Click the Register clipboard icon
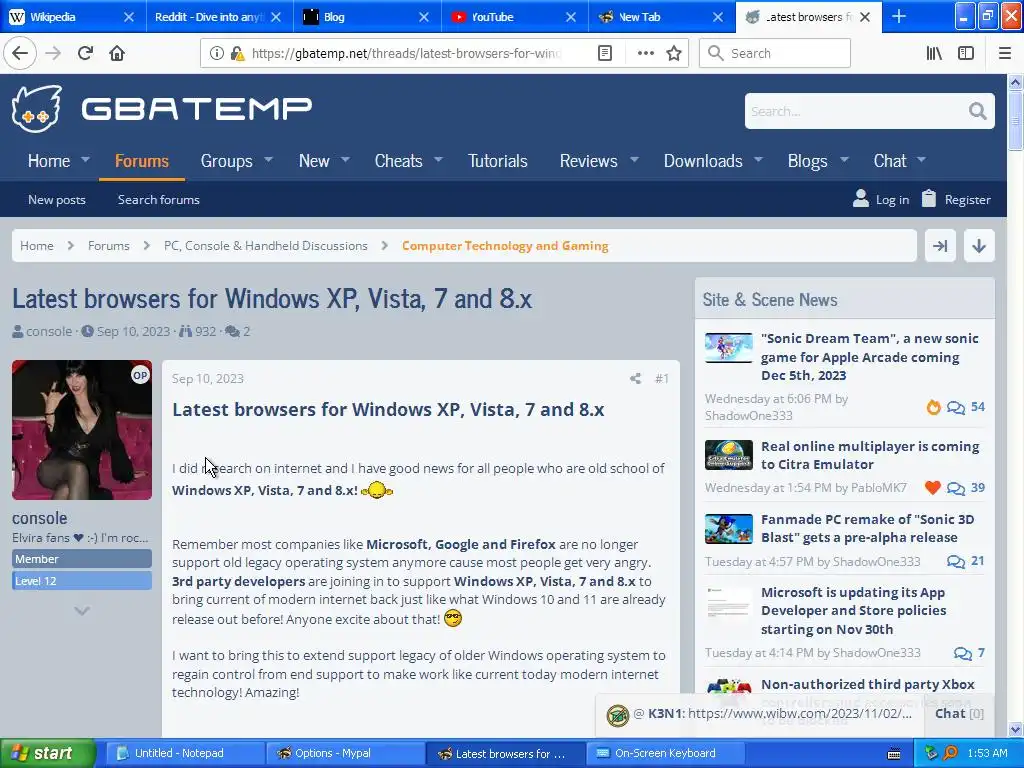The width and height of the screenshot is (1024, 768). coord(929,198)
